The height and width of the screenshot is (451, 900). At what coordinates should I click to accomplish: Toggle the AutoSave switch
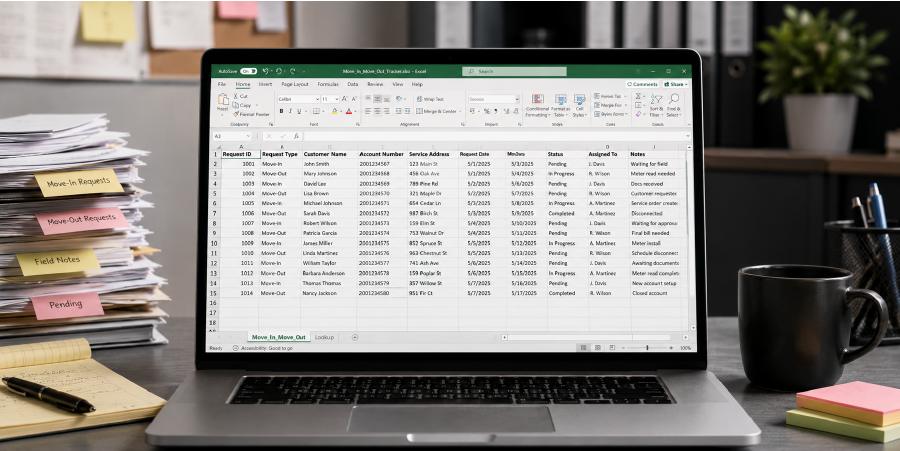tap(249, 71)
